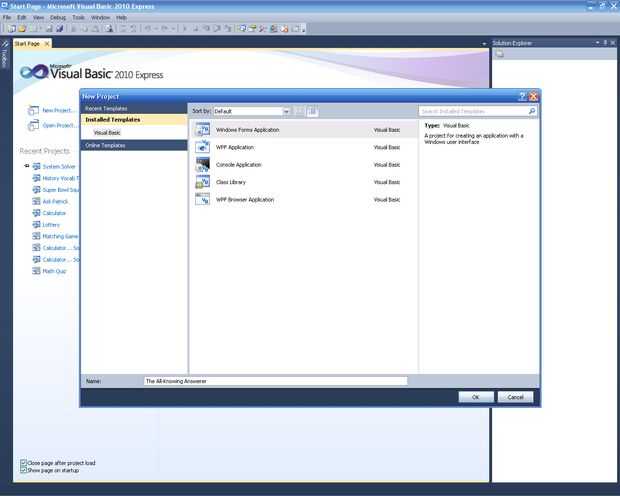This screenshot has width=620, height=496.
Task: Select the Class Library template row
Action: click(x=304, y=182)
